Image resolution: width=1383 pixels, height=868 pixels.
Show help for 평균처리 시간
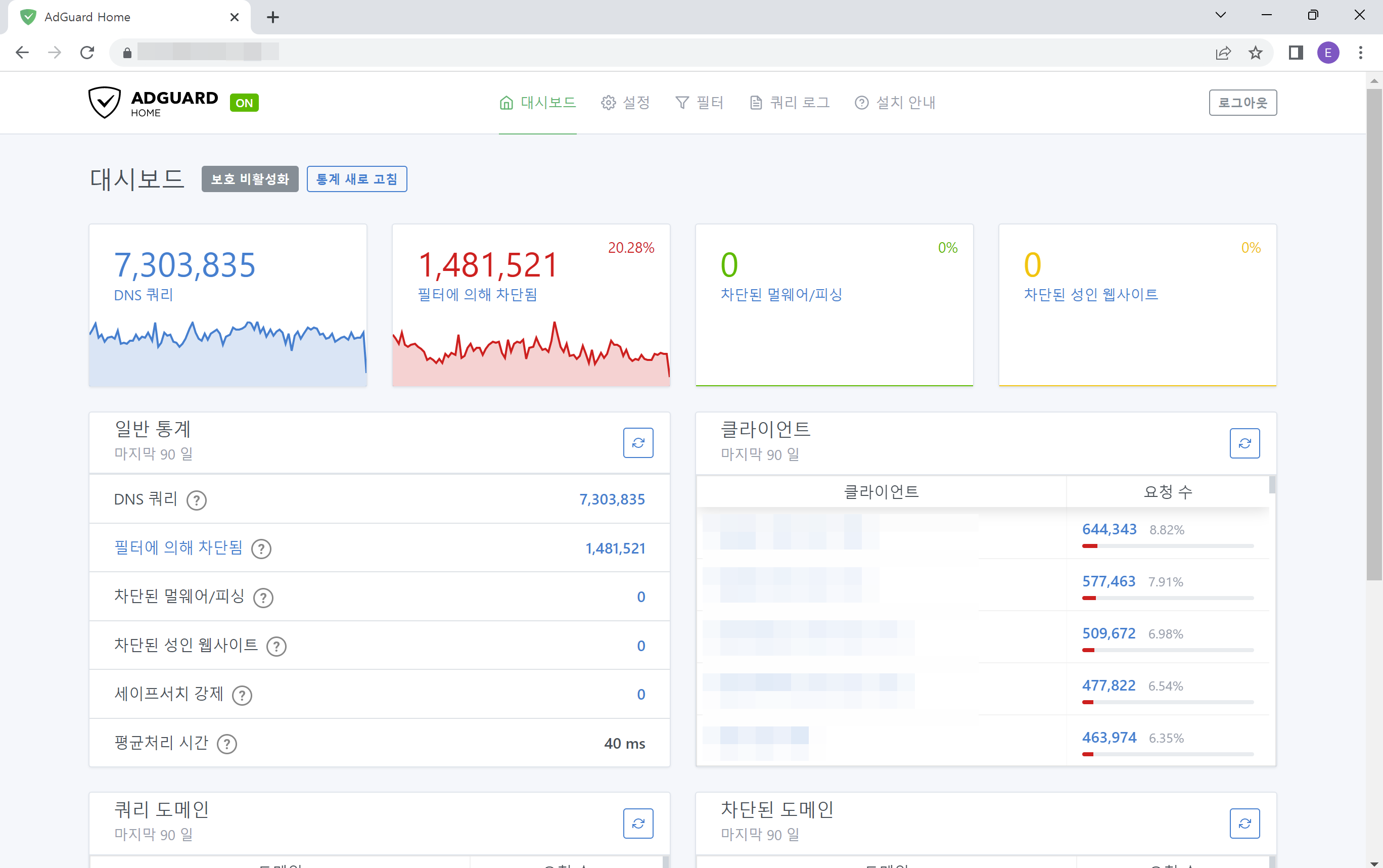click(x=227, y=744)
